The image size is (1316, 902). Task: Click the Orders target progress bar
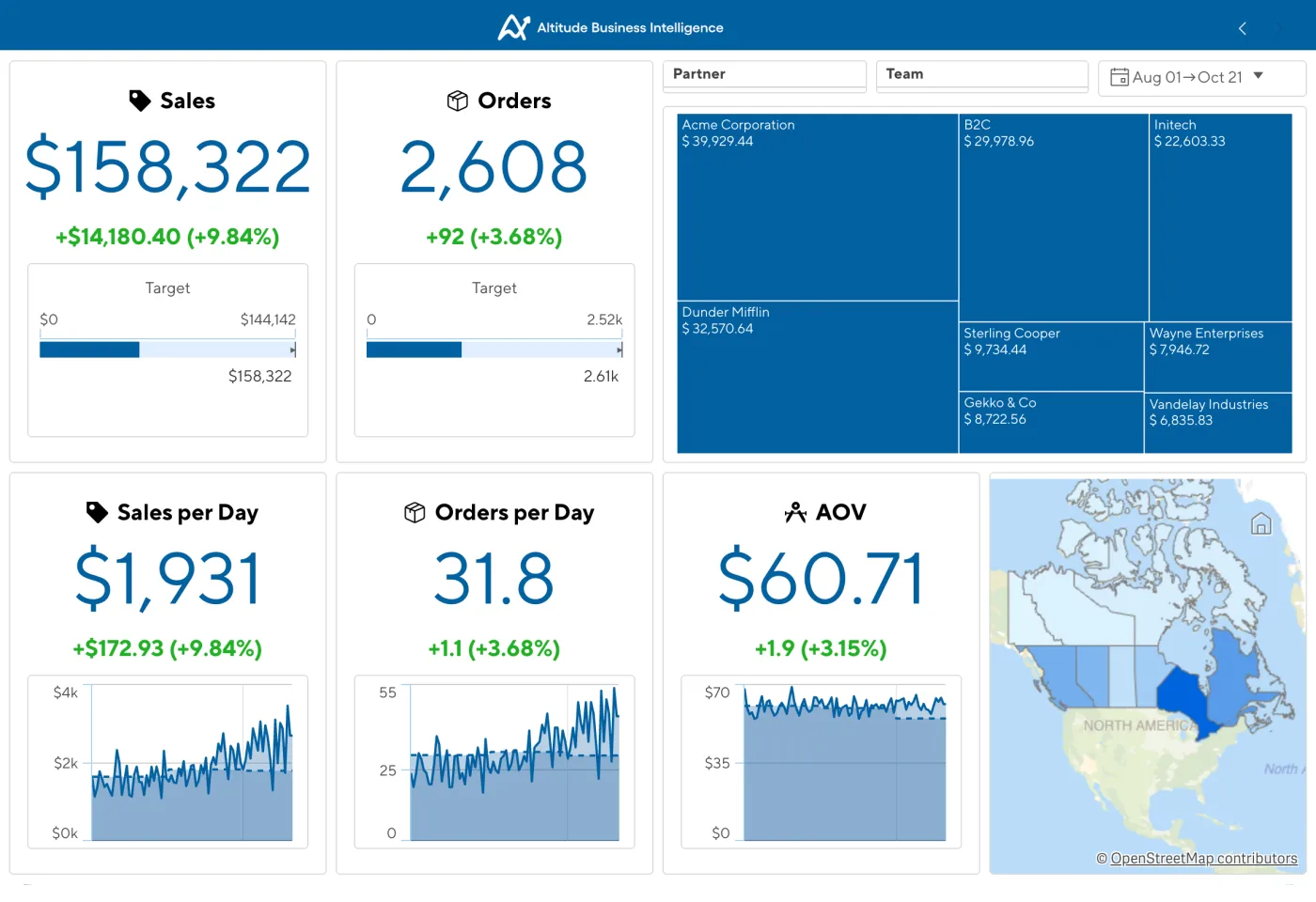pos(494,350)
